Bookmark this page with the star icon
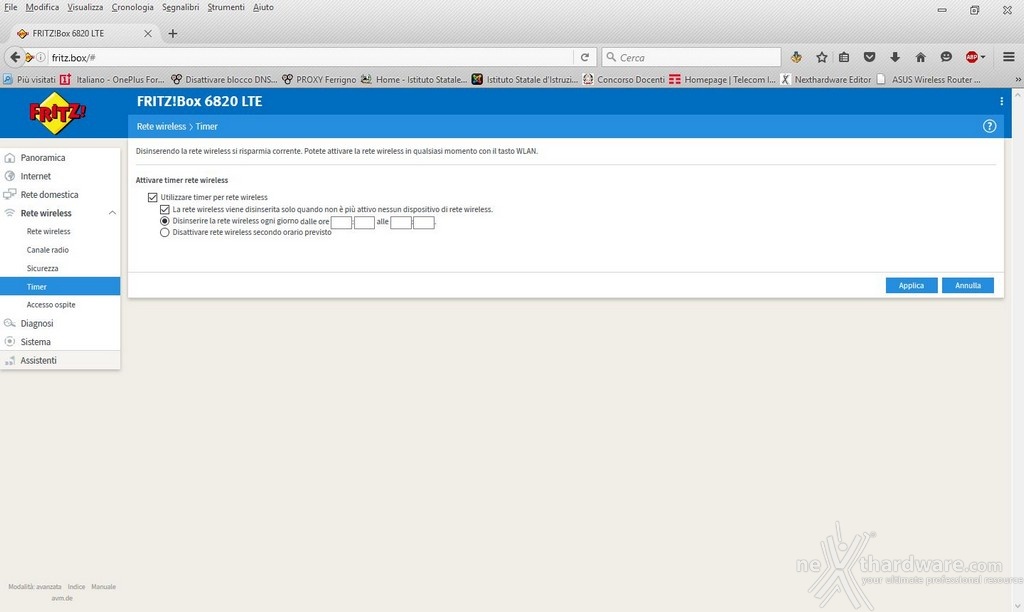The width and height of the screenshot is (1024, 612). click(822, 57)
